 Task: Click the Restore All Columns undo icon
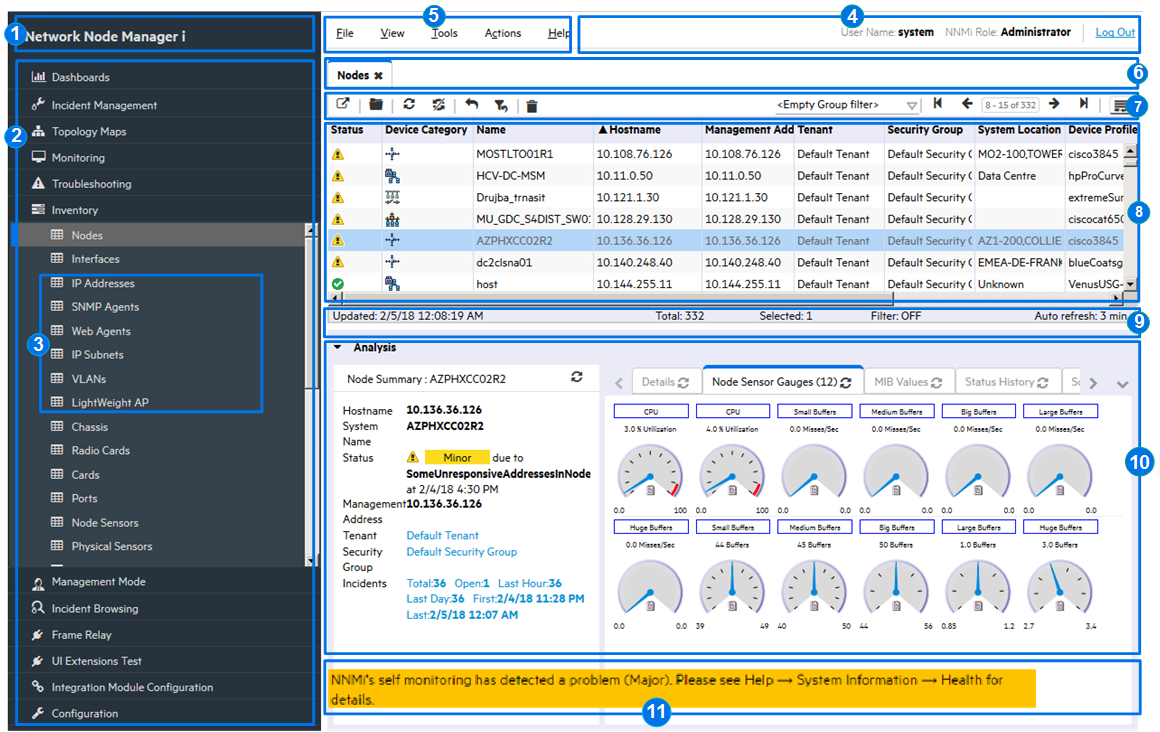click(x=470, y=104)
